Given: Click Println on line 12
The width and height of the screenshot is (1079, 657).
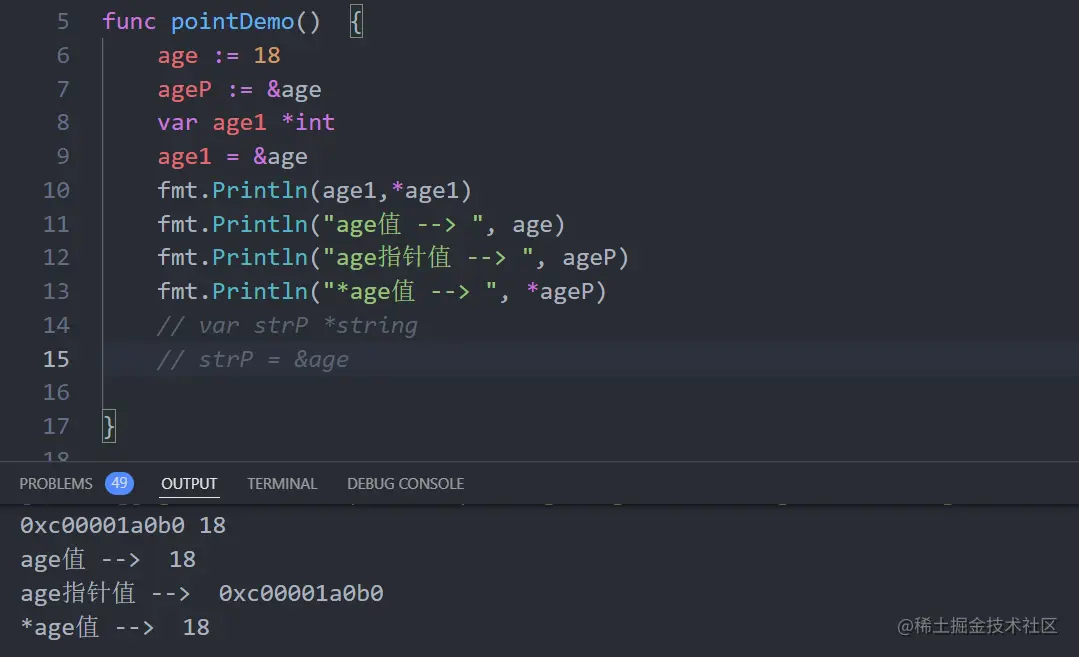Looking at the screenshot, I should pyautogui.click(x=259, y=257).
